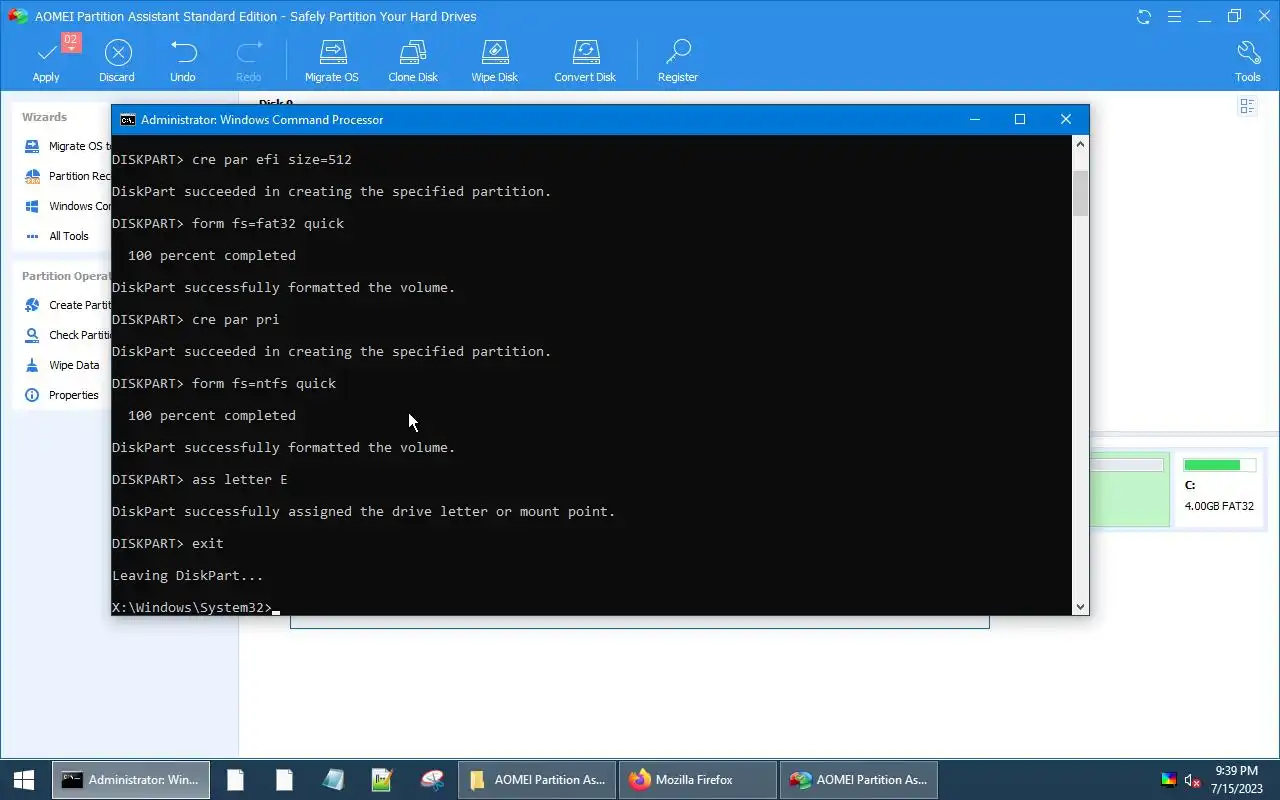Screen dimensions: 1280x800
Task: Open first blank document taskbar icon
Action: coord(235,780)
